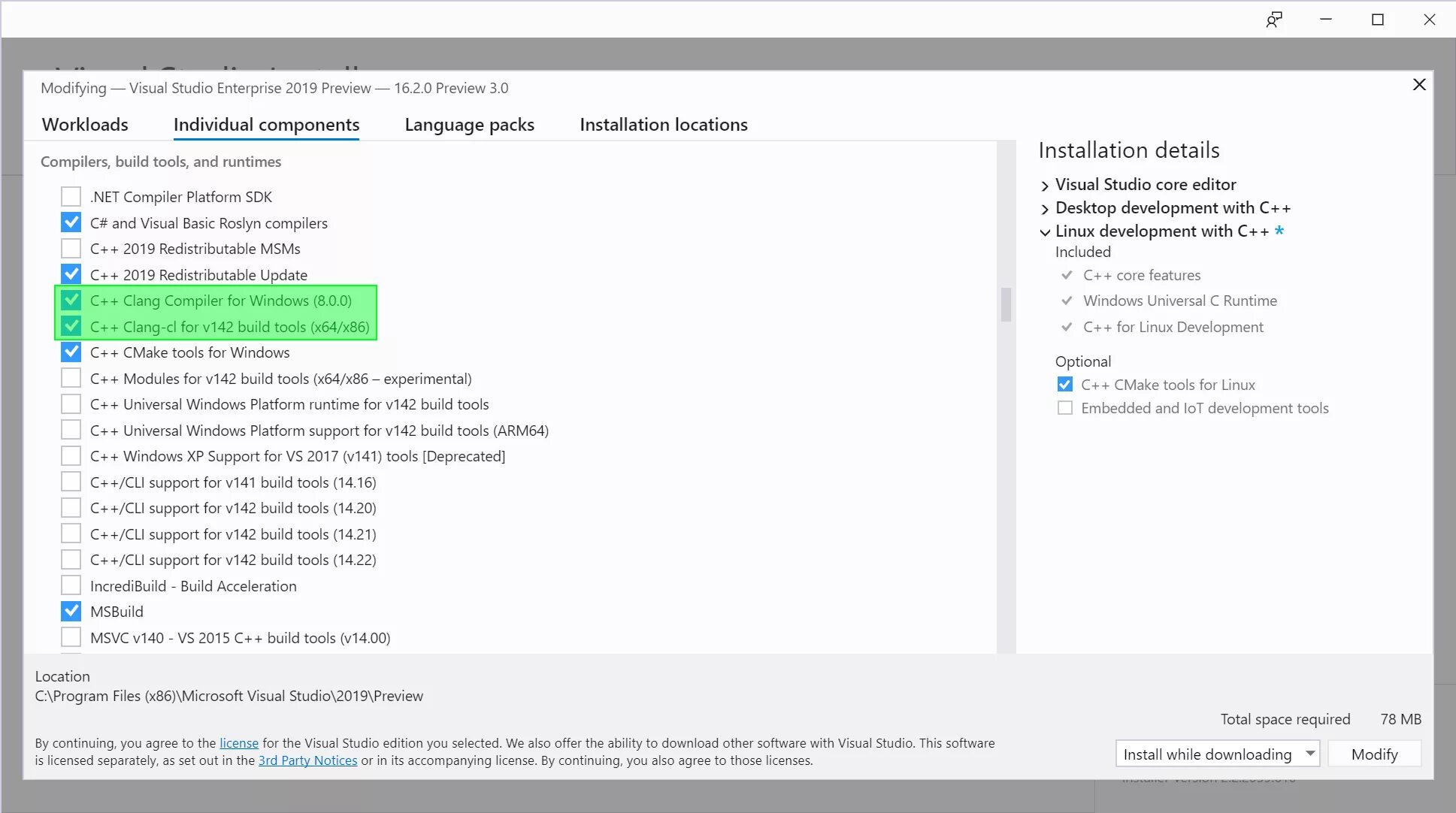Toggle C++ Clang-cl for v142 build tools

(71, 326)
